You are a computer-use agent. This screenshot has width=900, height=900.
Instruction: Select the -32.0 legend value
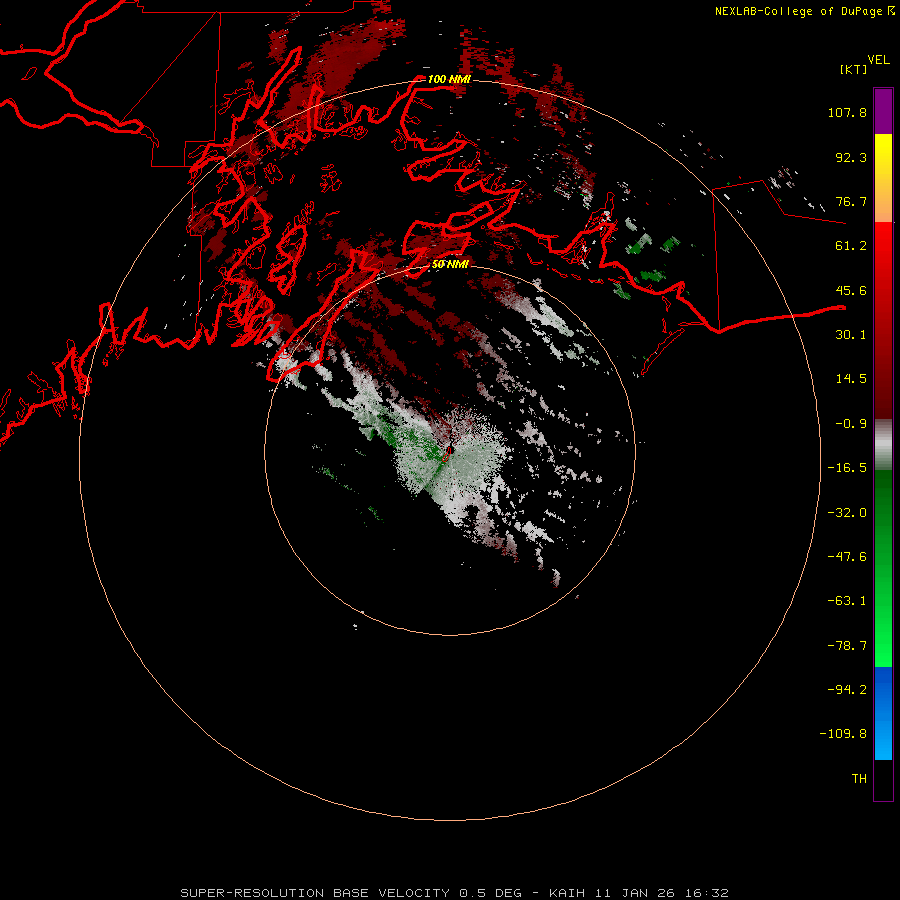[847, 513]
